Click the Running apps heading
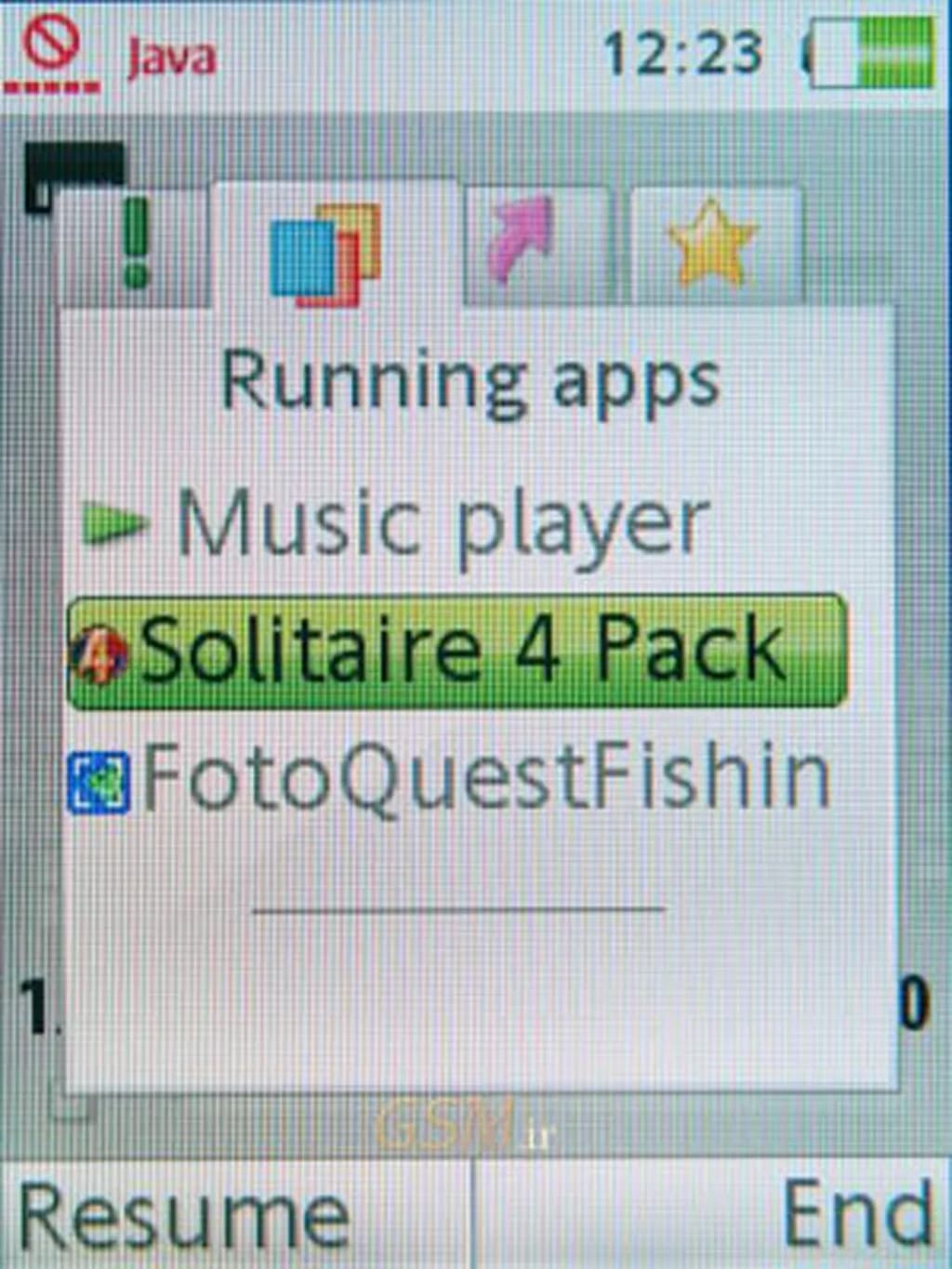 tap(470, 381)
